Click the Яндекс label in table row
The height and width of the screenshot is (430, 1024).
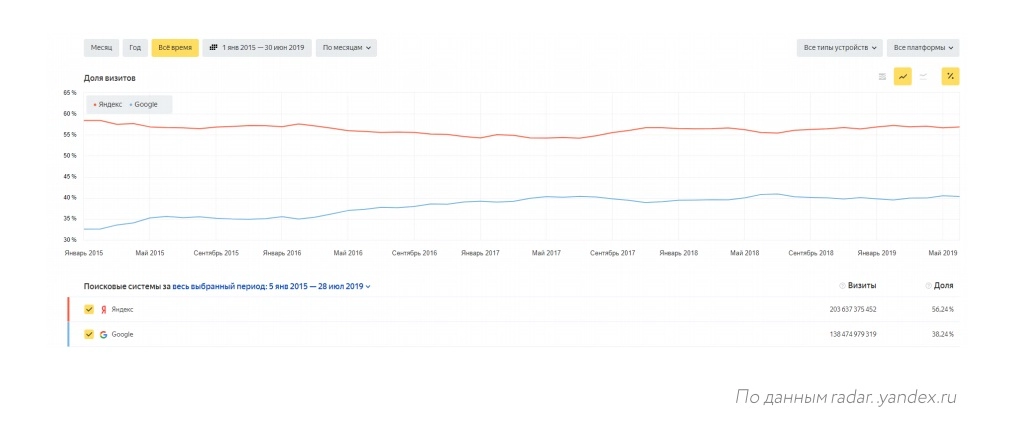click(x=122, y=310)
